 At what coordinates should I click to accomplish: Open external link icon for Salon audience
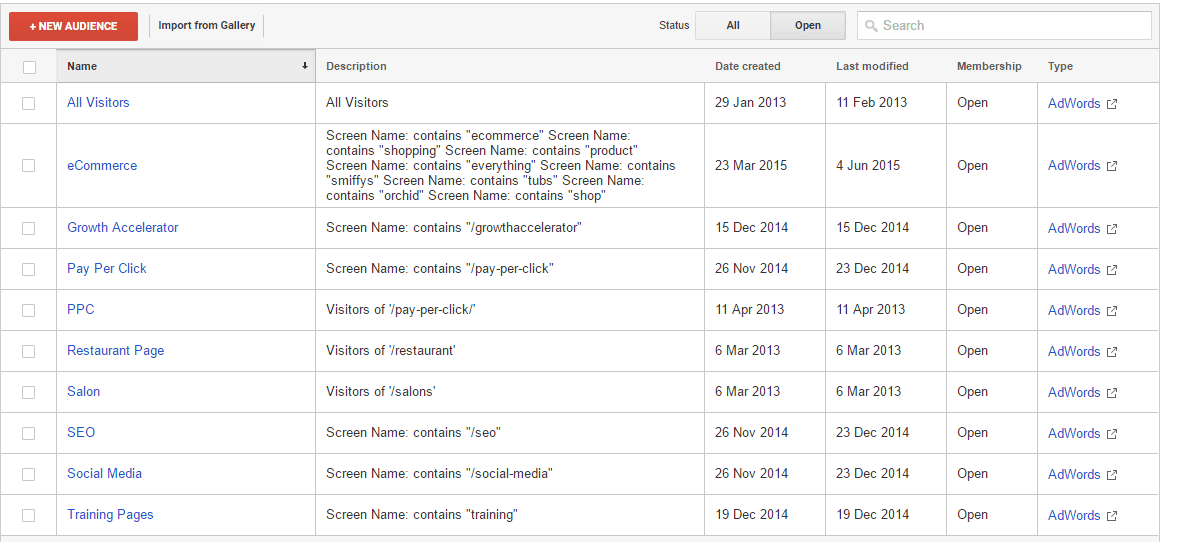[1112, 393]
